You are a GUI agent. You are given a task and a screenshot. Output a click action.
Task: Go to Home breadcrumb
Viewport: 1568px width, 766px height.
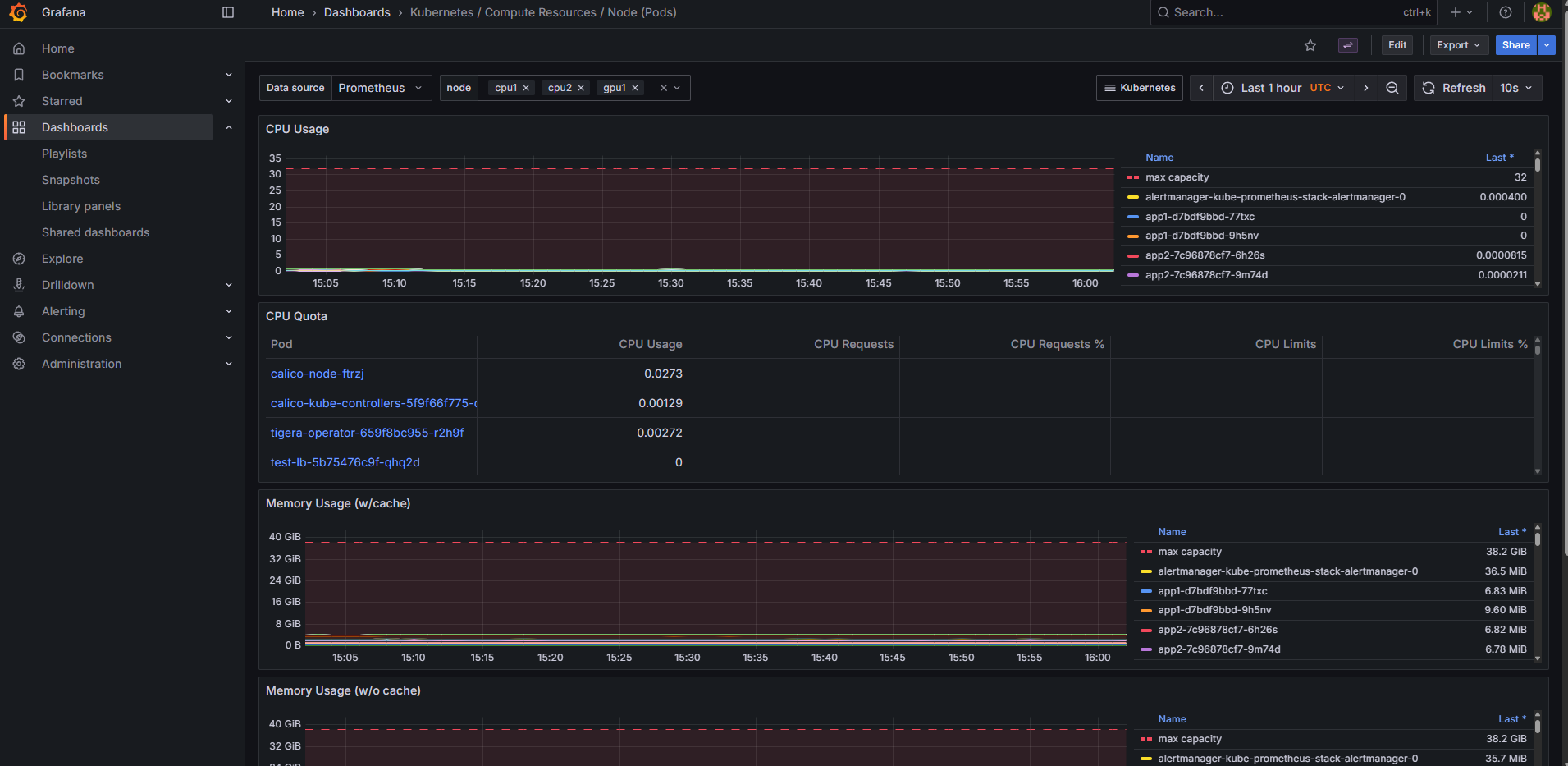click(288, 12)
